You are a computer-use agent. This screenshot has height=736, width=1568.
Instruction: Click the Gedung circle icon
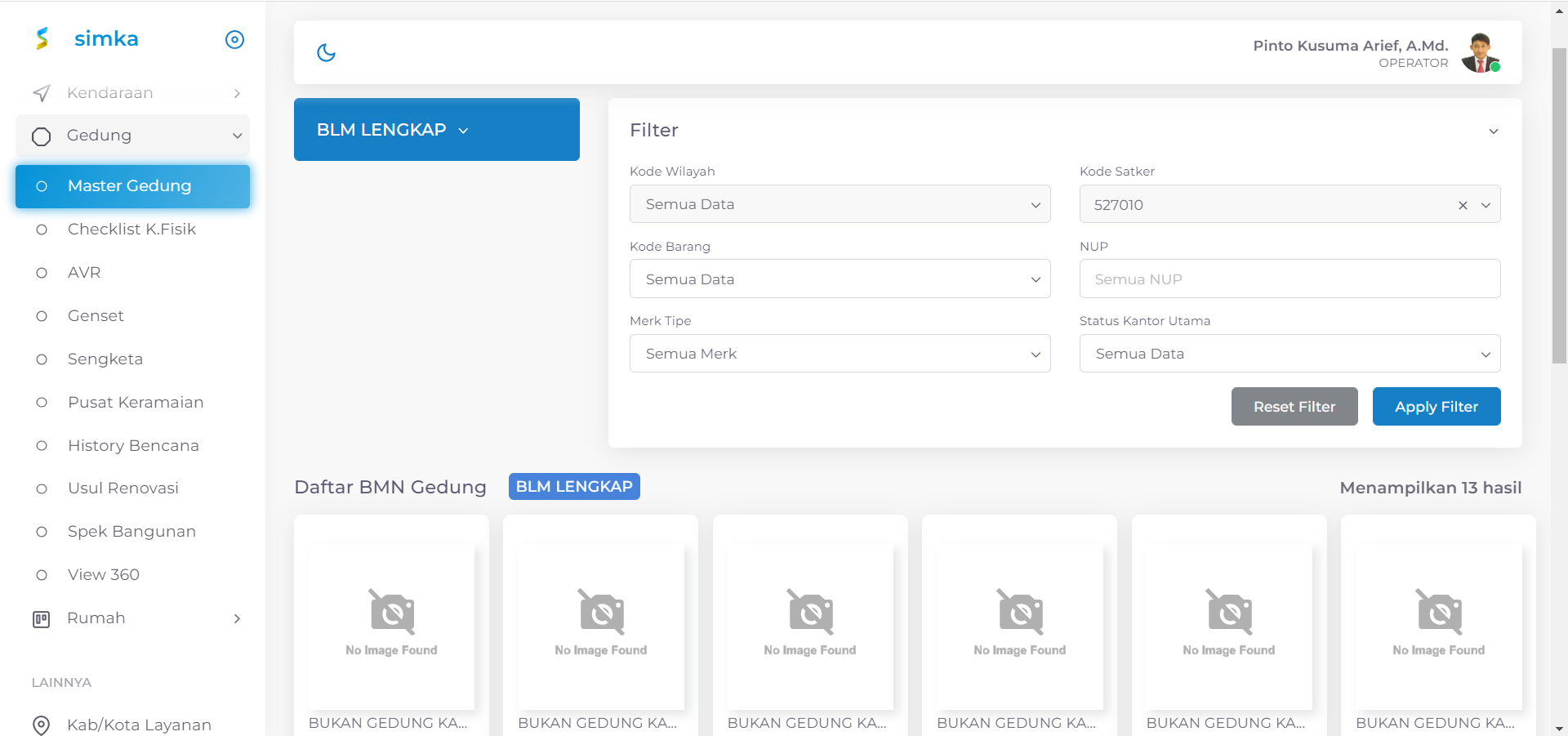[x=42, y=136]
